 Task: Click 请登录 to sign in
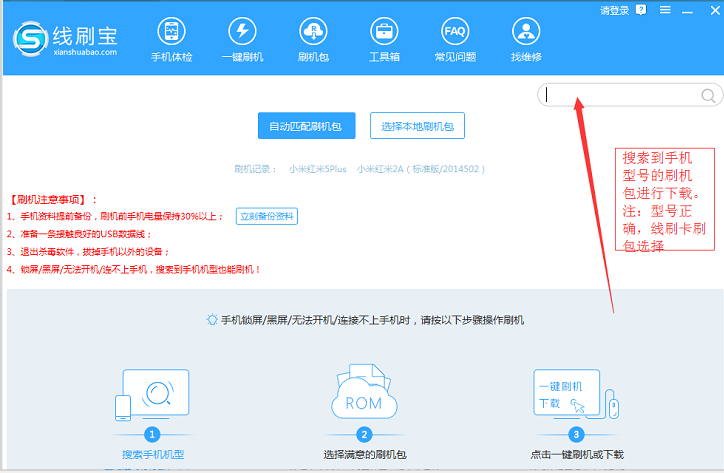coord(615,10)
